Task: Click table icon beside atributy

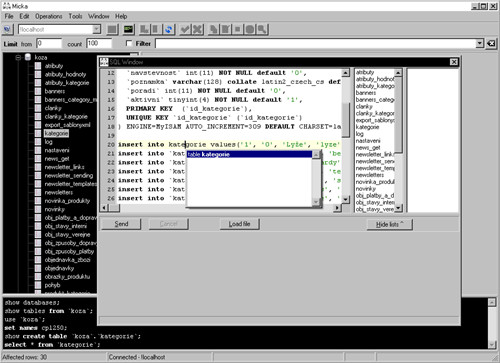Action: point(38,66)
